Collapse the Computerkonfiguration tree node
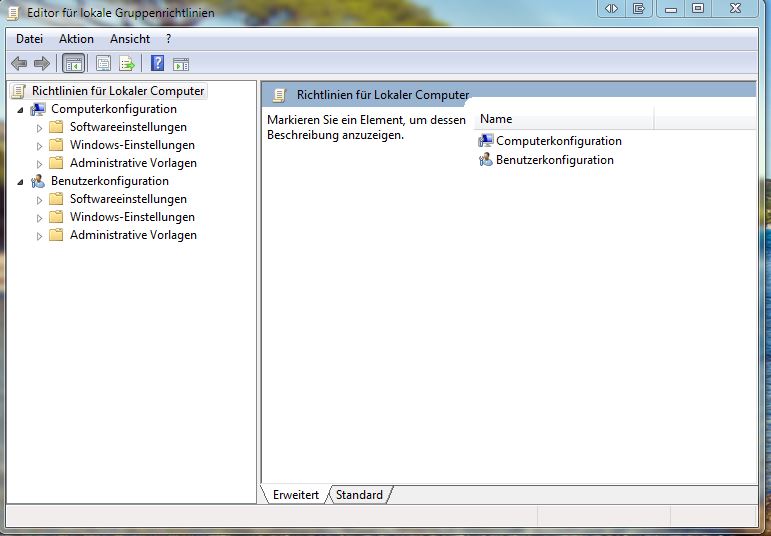Viewport: 771px width, 536px height. point(20,110)
